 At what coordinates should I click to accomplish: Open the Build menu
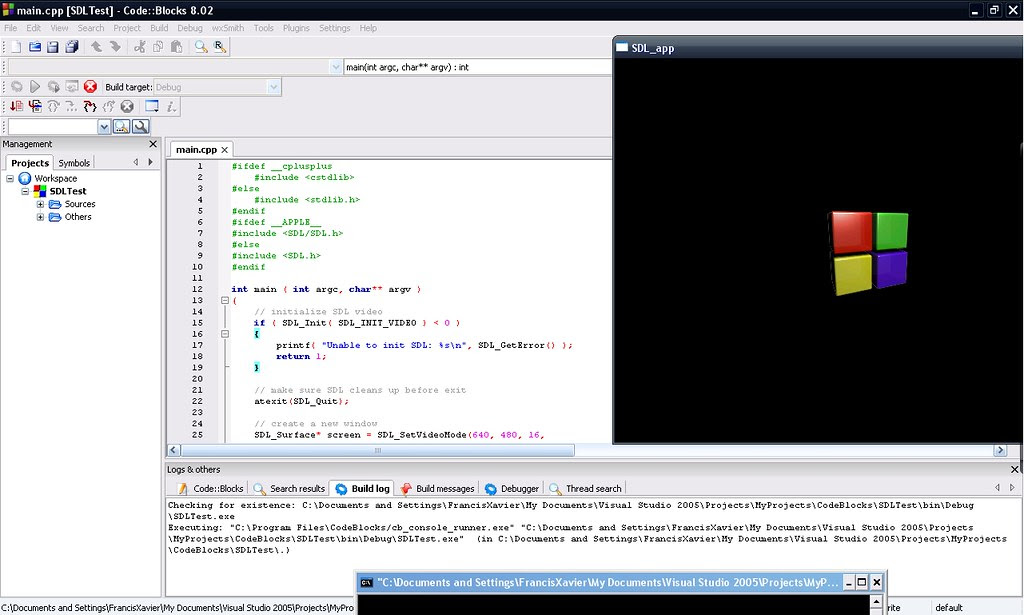(159, 28)
